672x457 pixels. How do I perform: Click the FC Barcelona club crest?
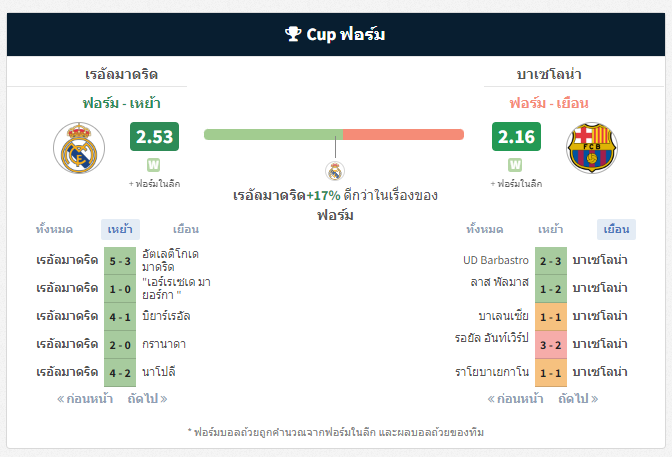(x=591, y=148)
